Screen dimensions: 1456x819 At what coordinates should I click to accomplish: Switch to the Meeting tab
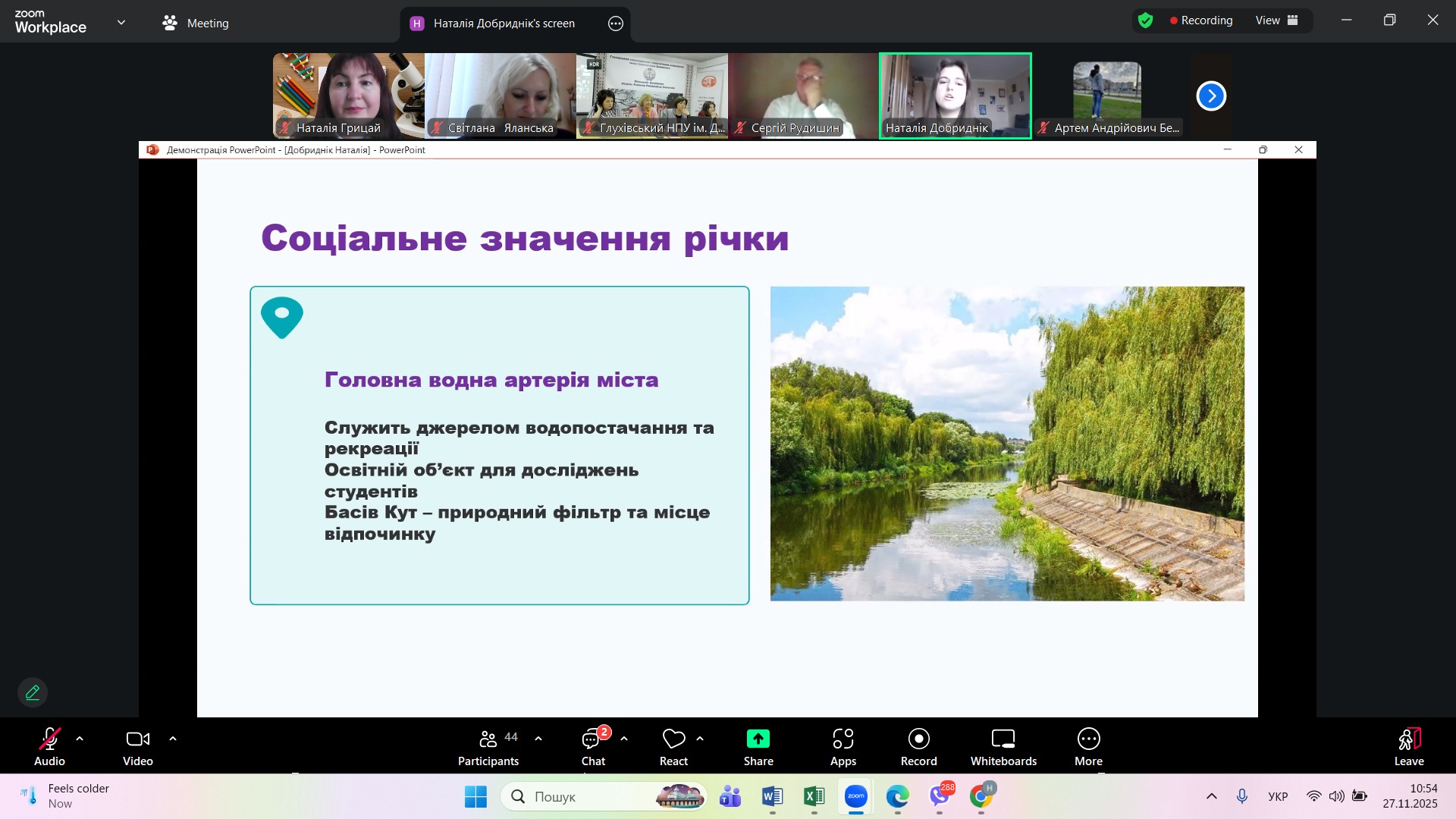click(196, 23)
